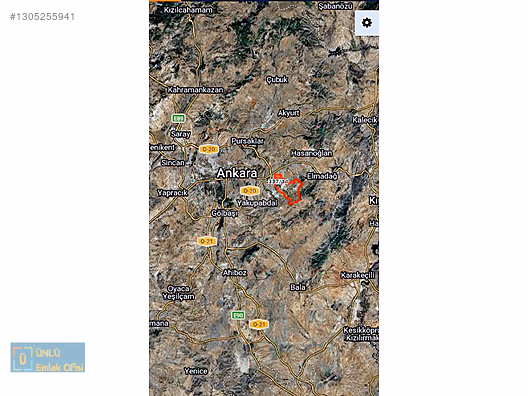
Task: Click the O-20 road shield near Yakupabdal
Action: [x=250, y=191]
